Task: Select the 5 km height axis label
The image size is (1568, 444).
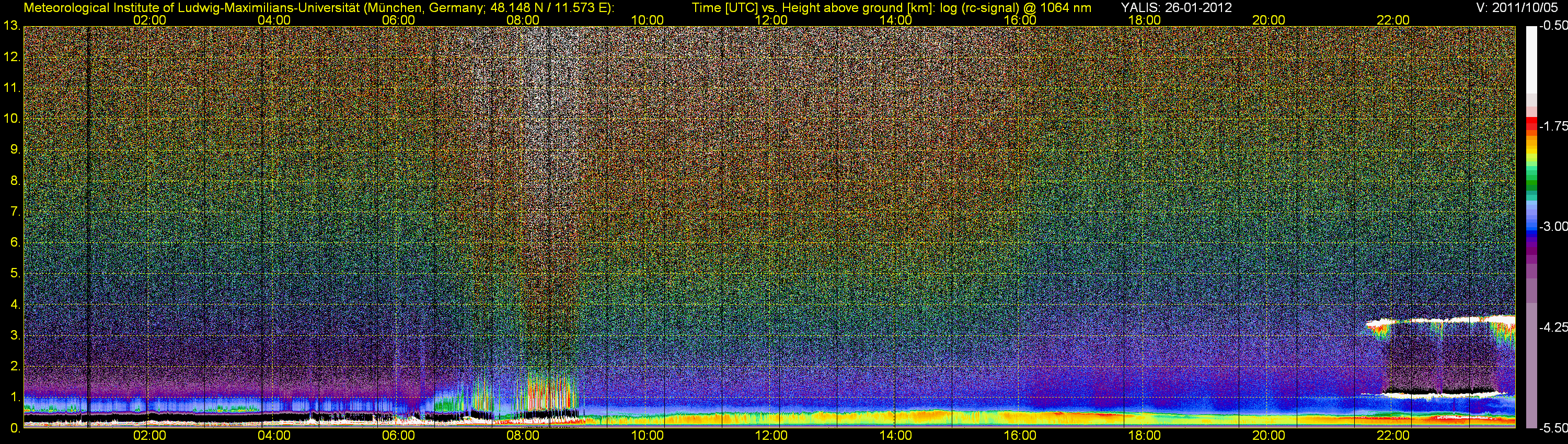Action: pyautogui.click(x=14, y=274)
